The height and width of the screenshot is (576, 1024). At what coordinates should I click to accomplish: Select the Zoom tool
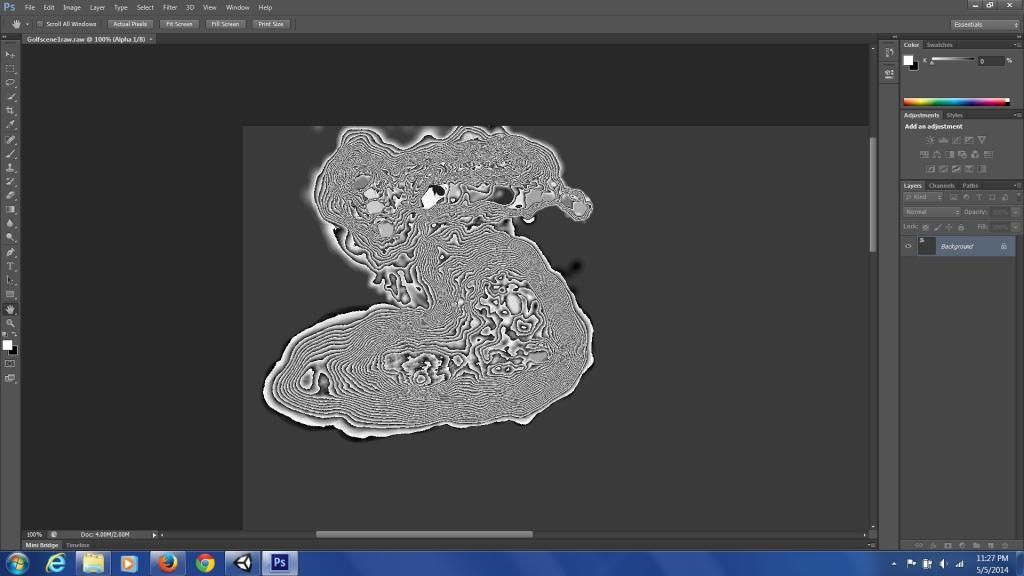click(11, 323)
